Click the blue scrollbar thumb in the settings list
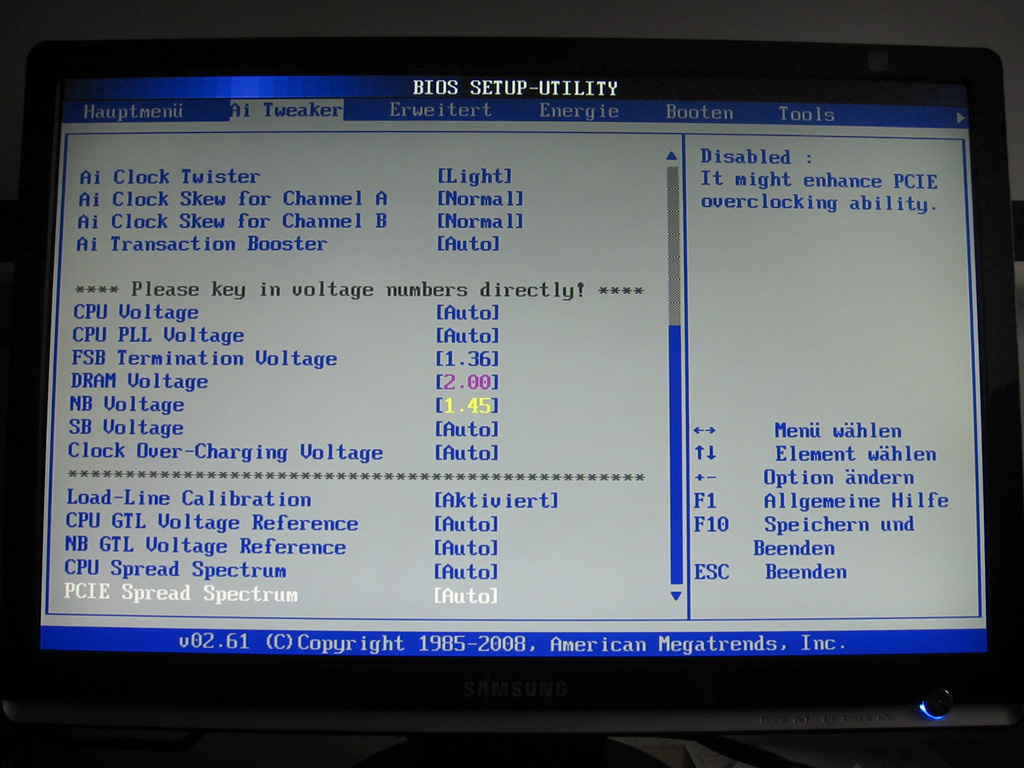 [x=675, y=450]
